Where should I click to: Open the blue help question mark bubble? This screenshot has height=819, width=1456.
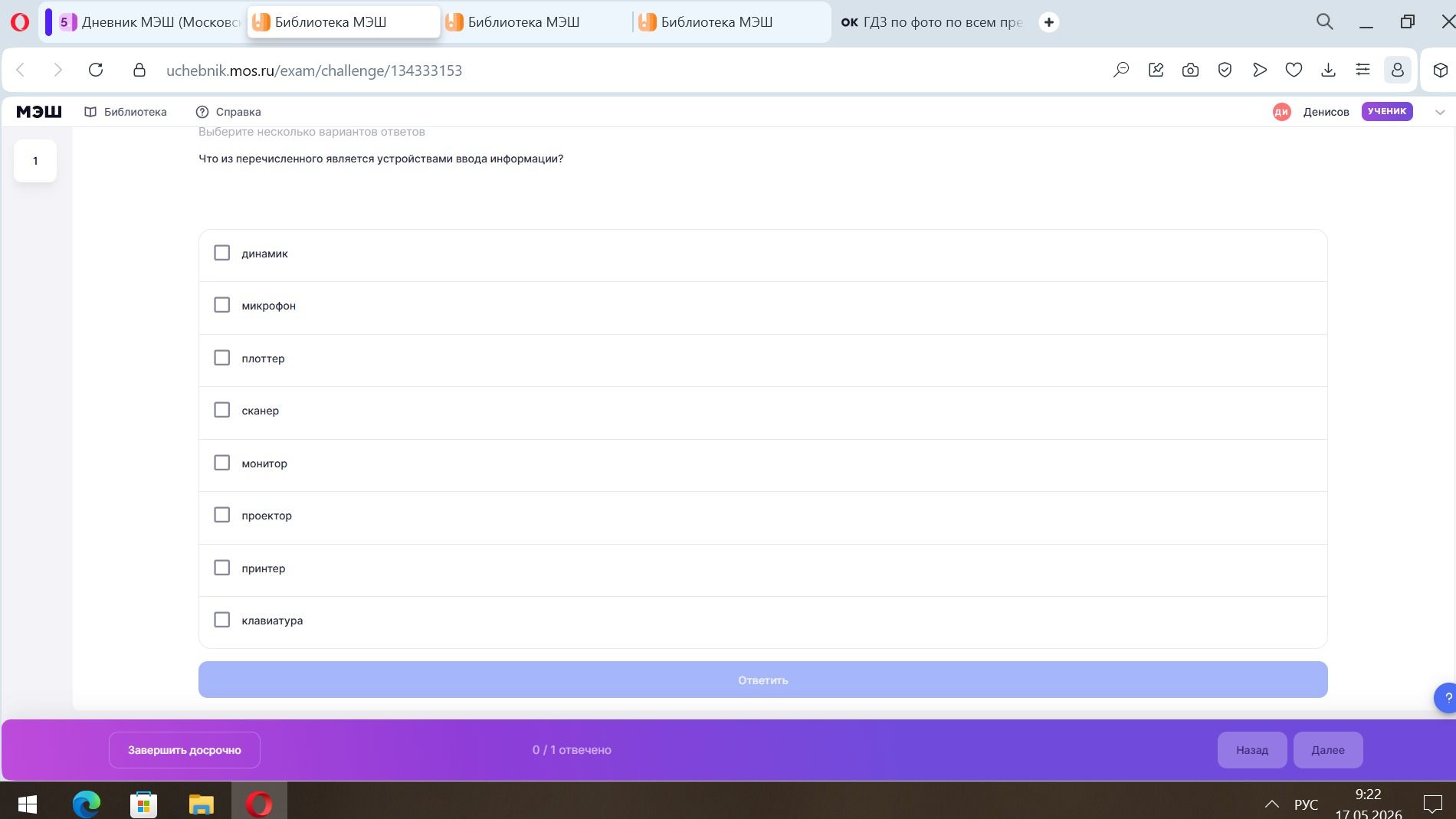pos(1446,698)
